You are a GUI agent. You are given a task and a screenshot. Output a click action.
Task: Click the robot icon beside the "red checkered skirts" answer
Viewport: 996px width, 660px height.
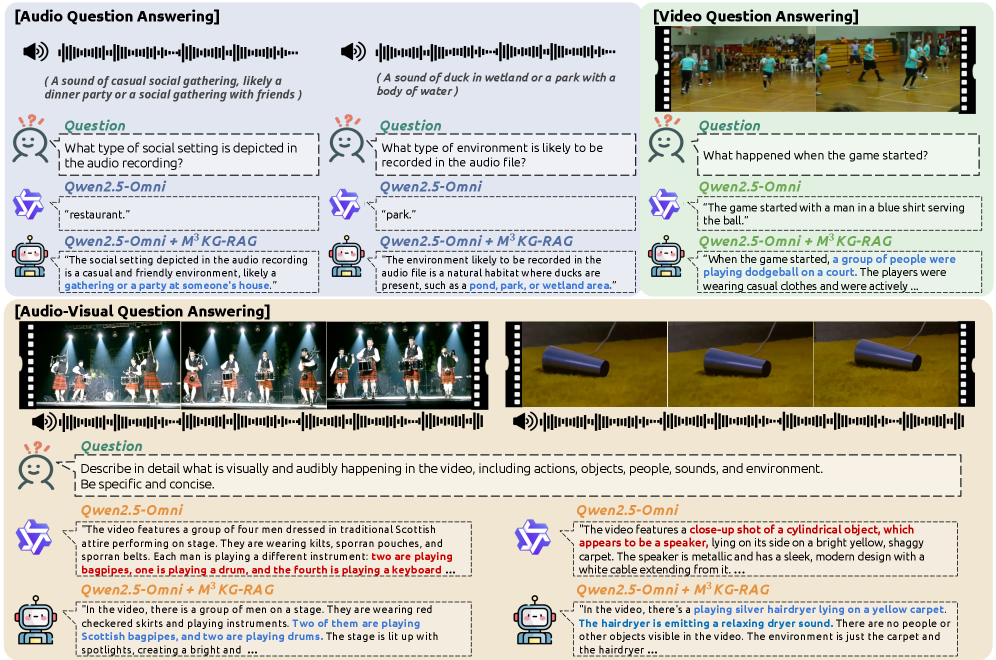(36, 621)
